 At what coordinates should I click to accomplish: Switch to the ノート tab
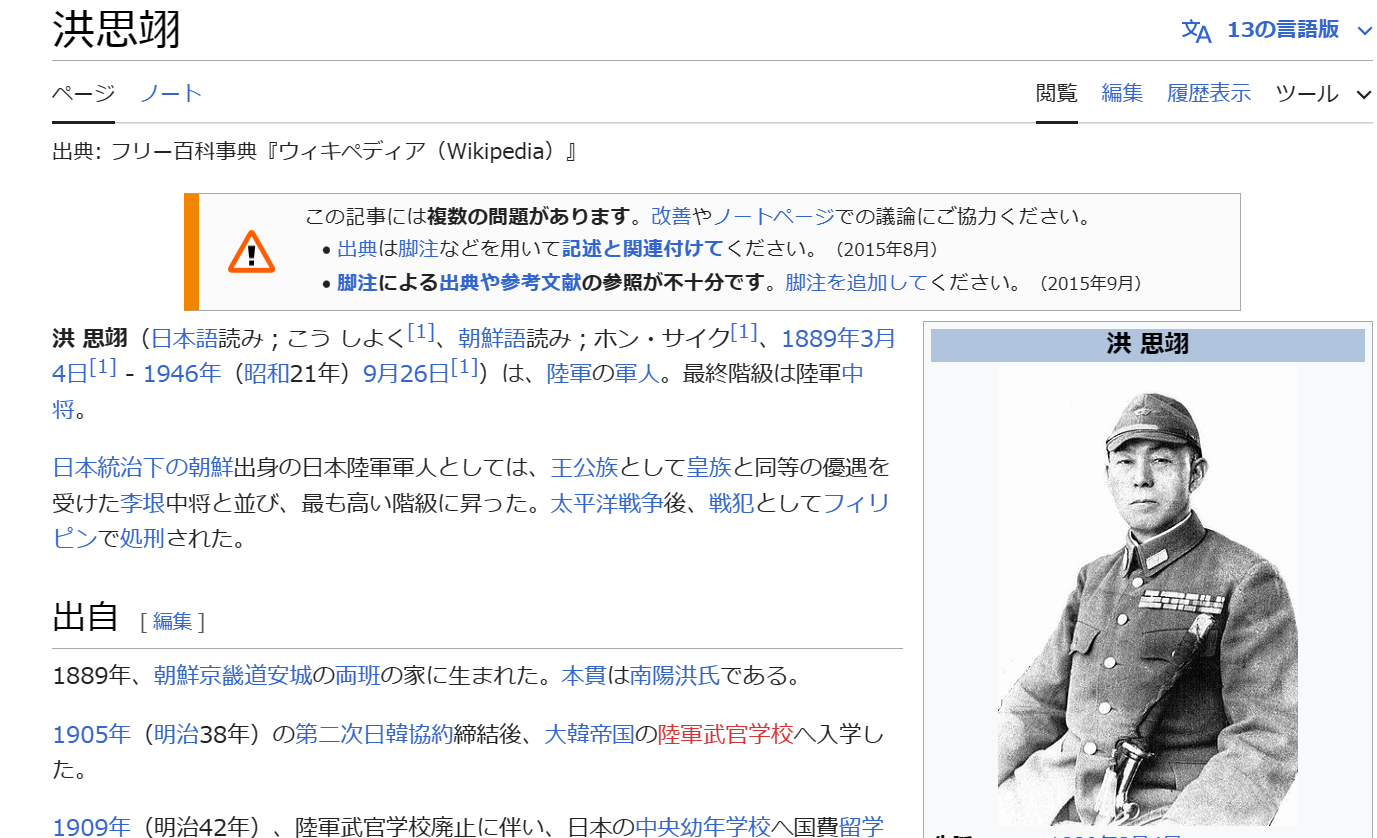[x=171, y=94]
